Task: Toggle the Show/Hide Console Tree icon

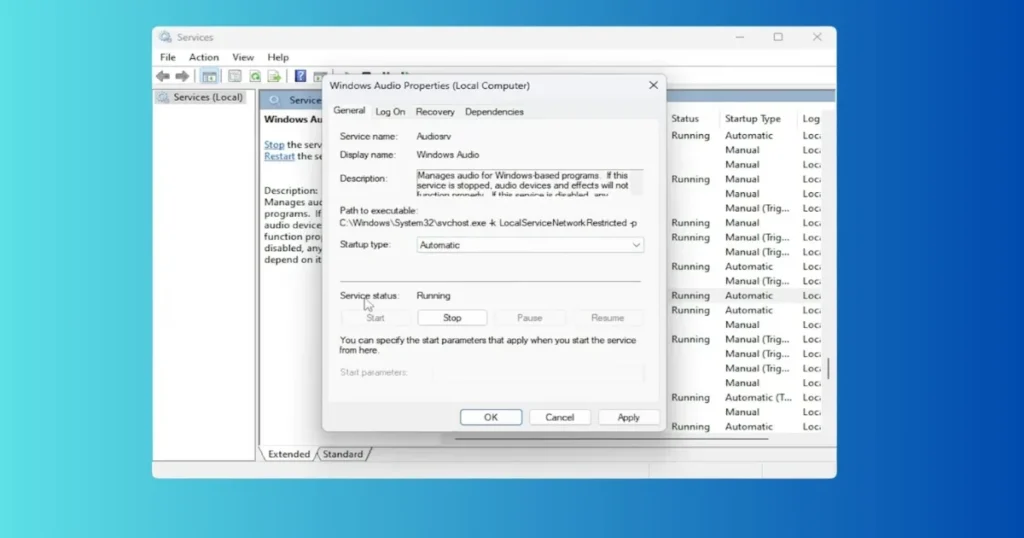Action: [209, 76]
